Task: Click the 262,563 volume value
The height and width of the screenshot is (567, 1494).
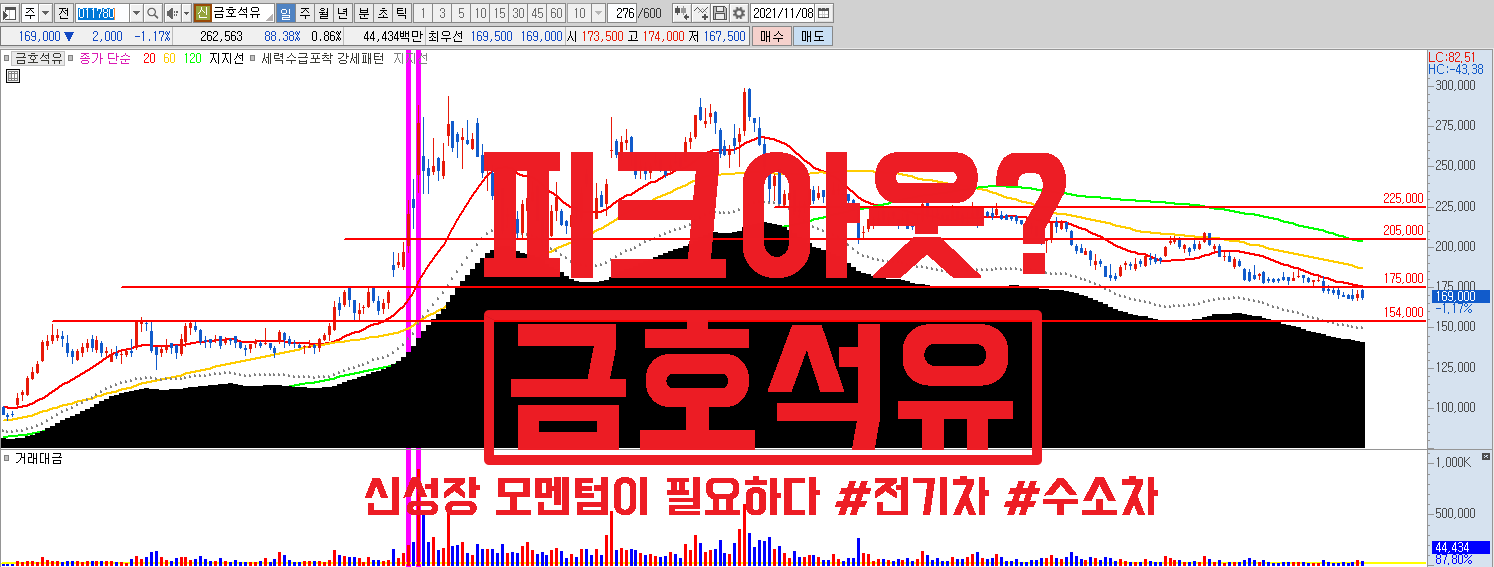Action: click(221, 36)
